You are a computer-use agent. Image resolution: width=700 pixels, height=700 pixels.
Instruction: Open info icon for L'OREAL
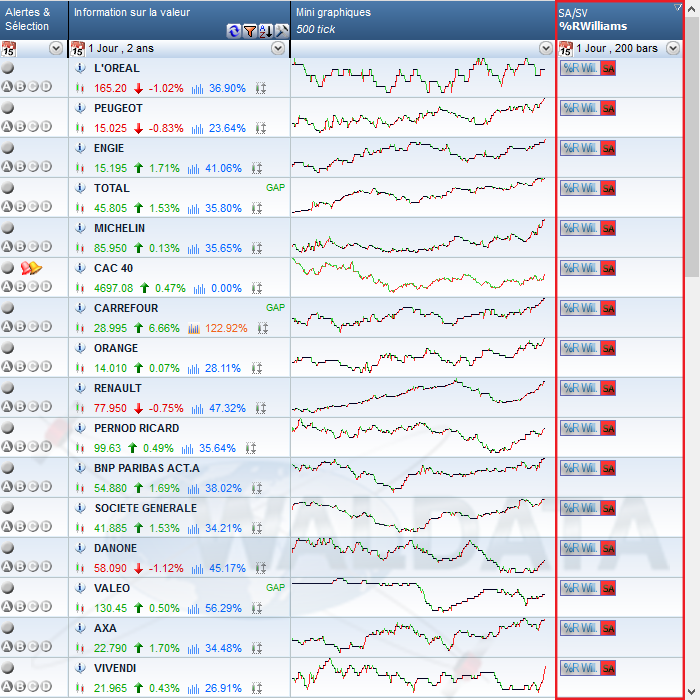(x=80, y=68)
